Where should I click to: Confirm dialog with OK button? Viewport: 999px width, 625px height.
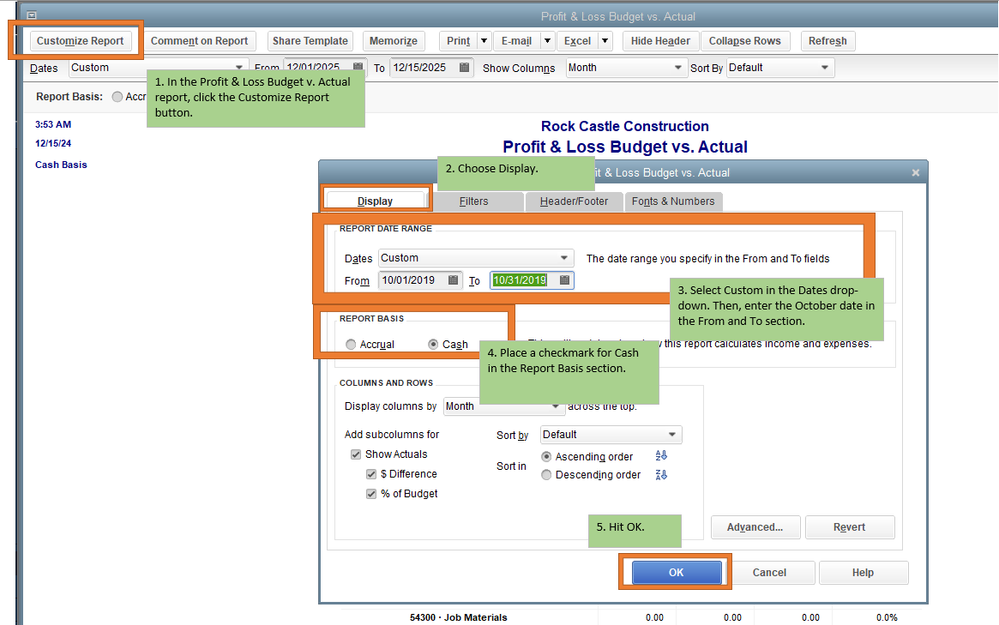pos(676,572)
